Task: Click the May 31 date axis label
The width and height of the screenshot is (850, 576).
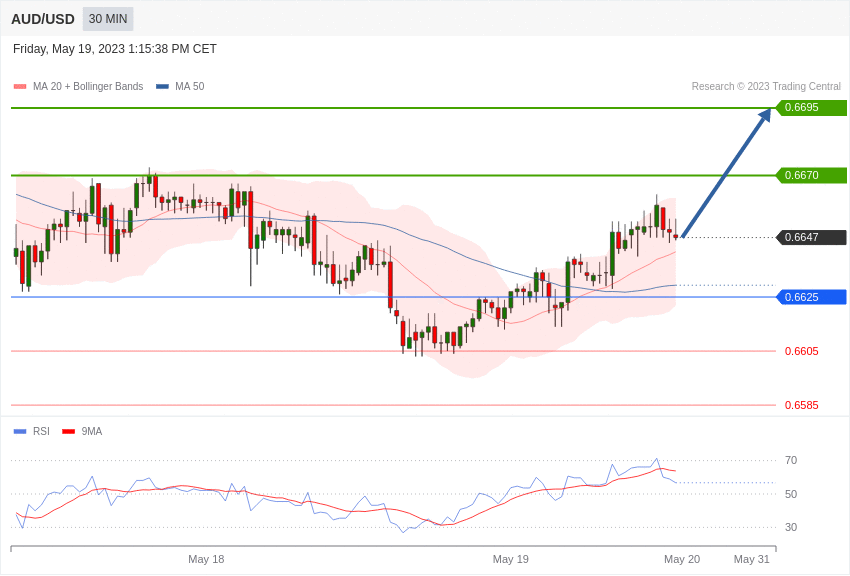Action: coord(751,559)
